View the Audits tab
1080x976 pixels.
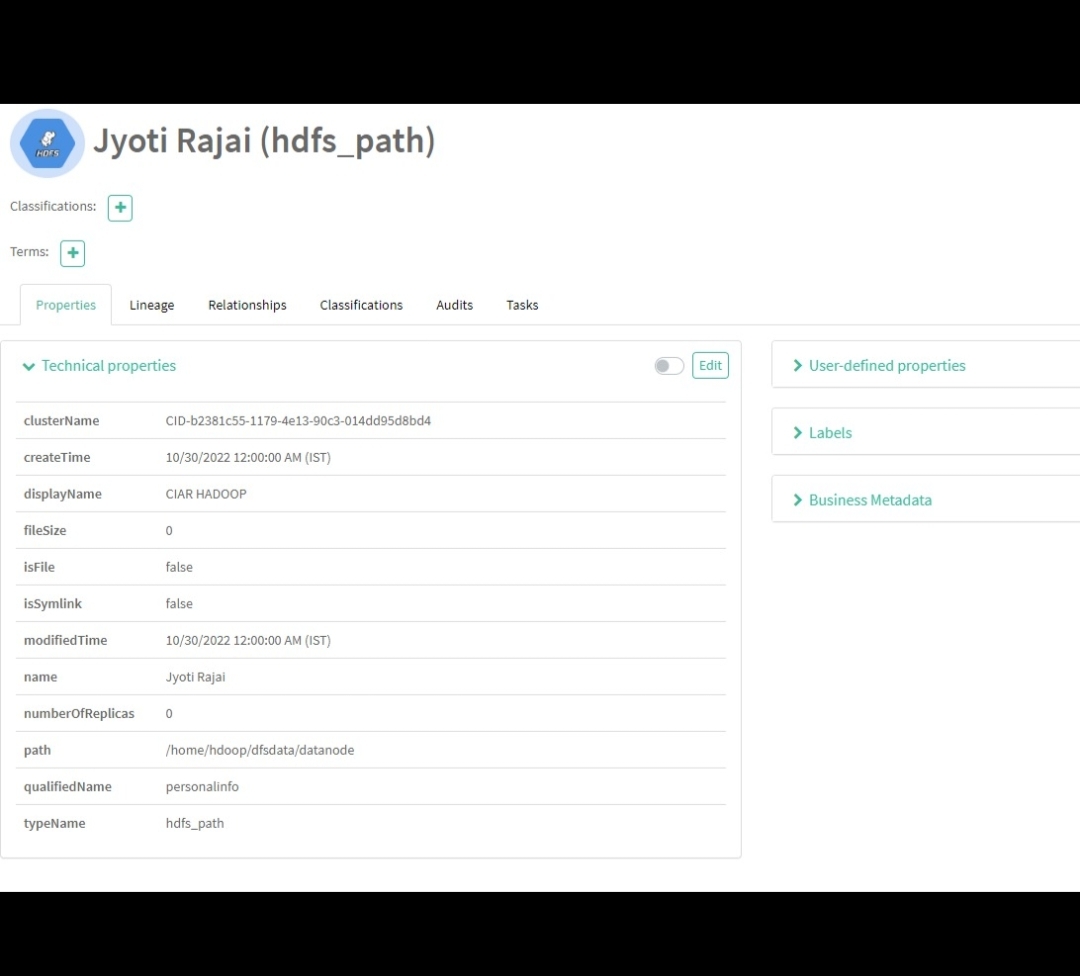coord(454,305)
